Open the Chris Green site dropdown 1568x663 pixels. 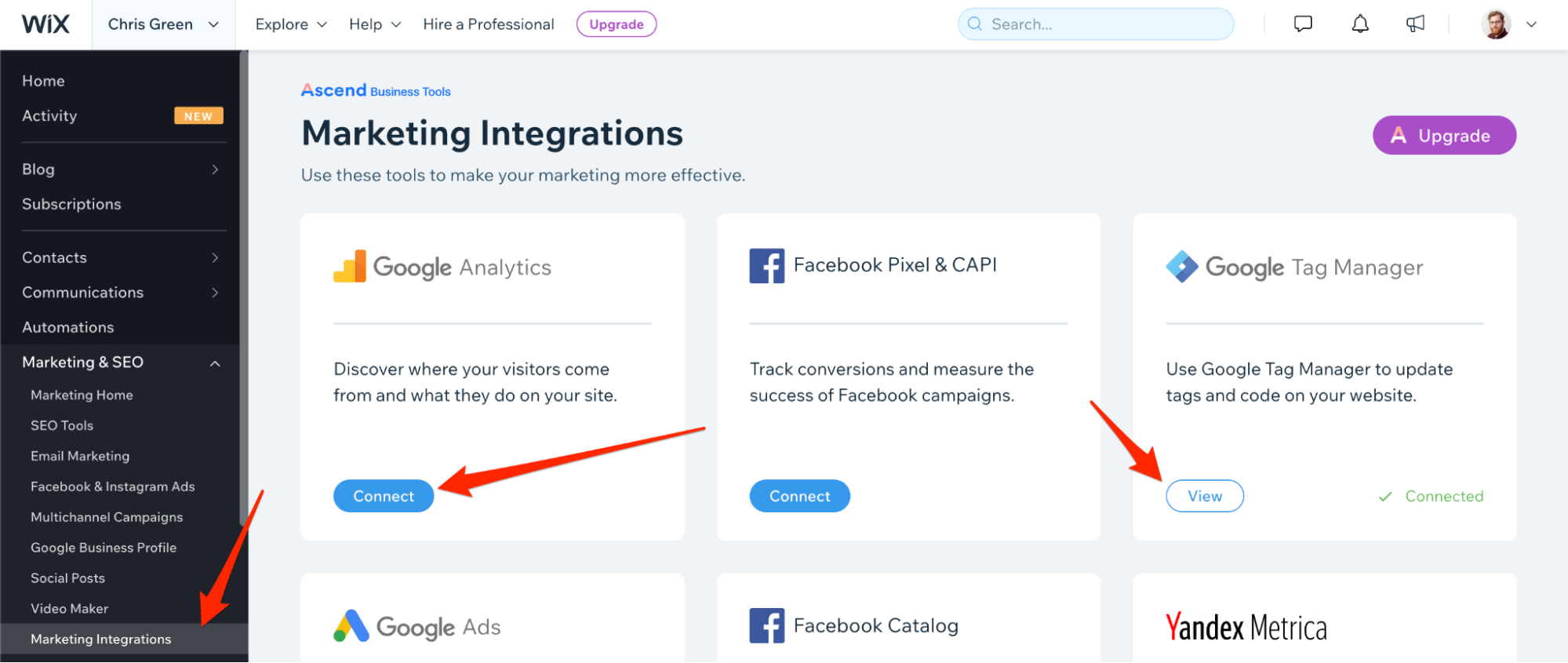point(163,24)
